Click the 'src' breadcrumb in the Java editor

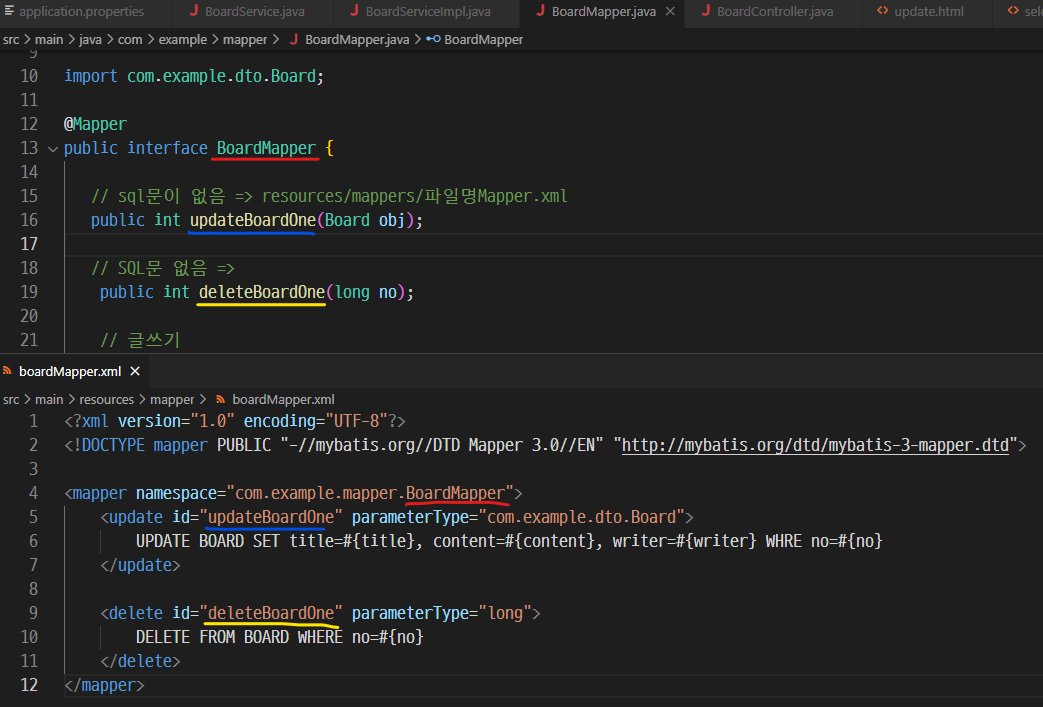11,40
